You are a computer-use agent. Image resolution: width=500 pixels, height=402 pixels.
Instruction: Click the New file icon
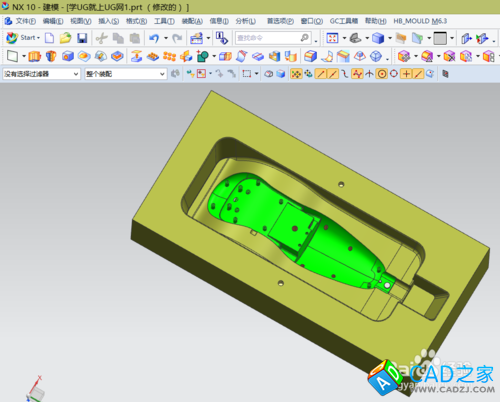(49, 38)
